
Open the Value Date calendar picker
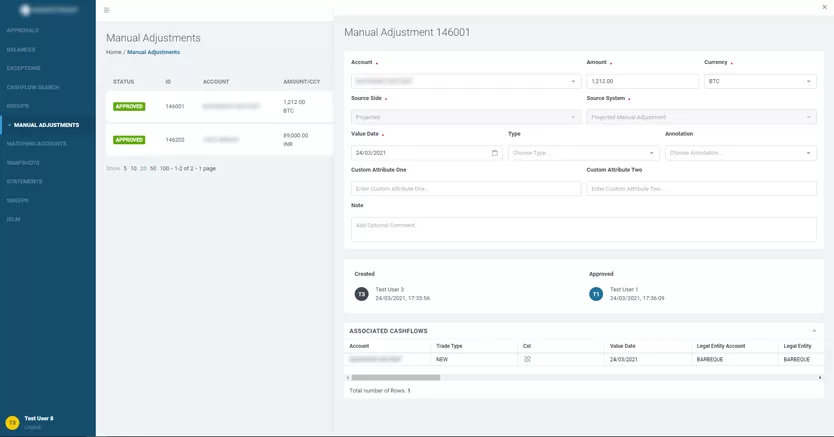click(494, 153)
